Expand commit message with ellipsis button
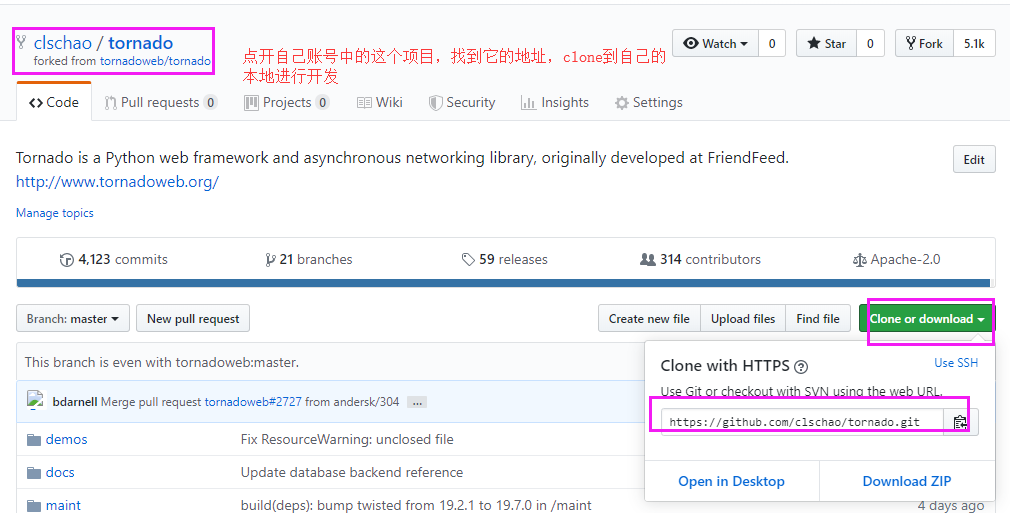Screen dimensions: 1010x513 coord(417,403)
